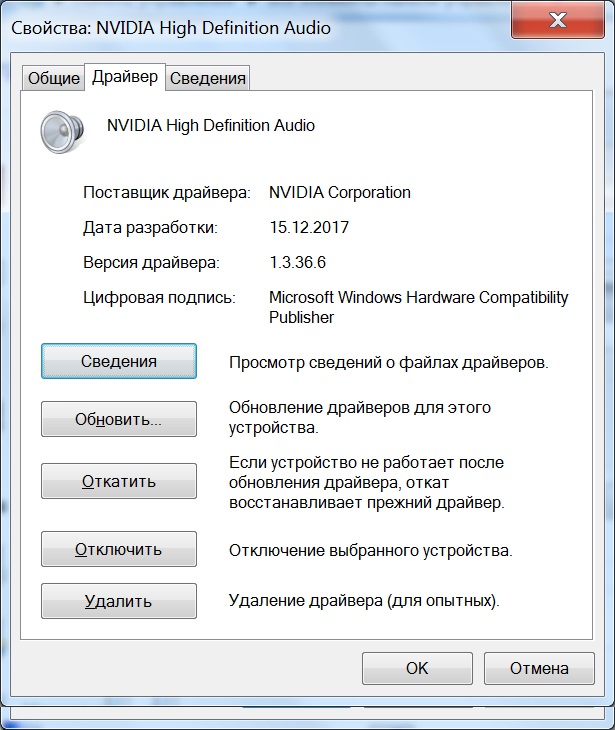
Task: Click the driver date 15.12.2017
Action: coord(307,227)
